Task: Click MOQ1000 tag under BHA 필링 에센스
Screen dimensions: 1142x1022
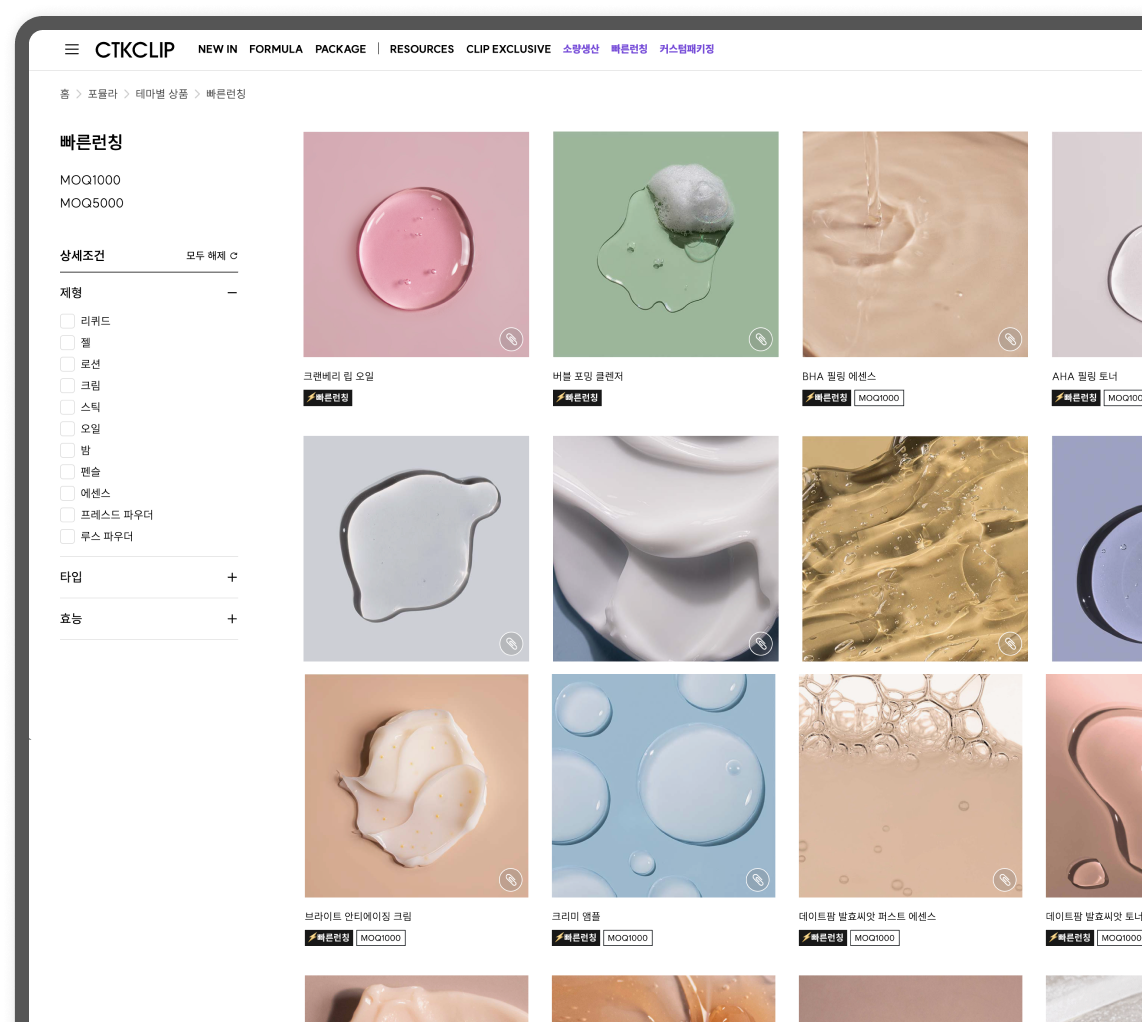Action: [x=879, y=398]
